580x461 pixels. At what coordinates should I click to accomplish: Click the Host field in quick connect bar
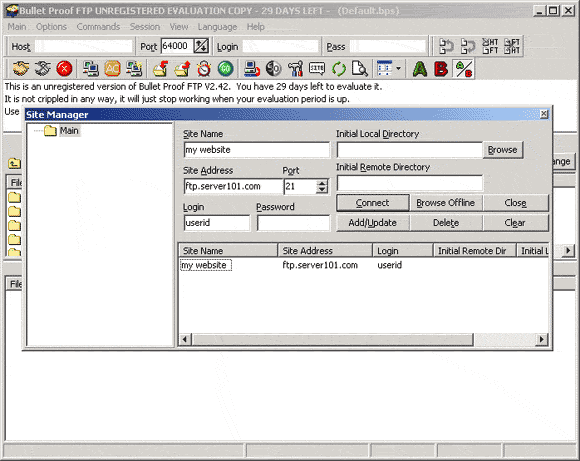click(84, 46)
